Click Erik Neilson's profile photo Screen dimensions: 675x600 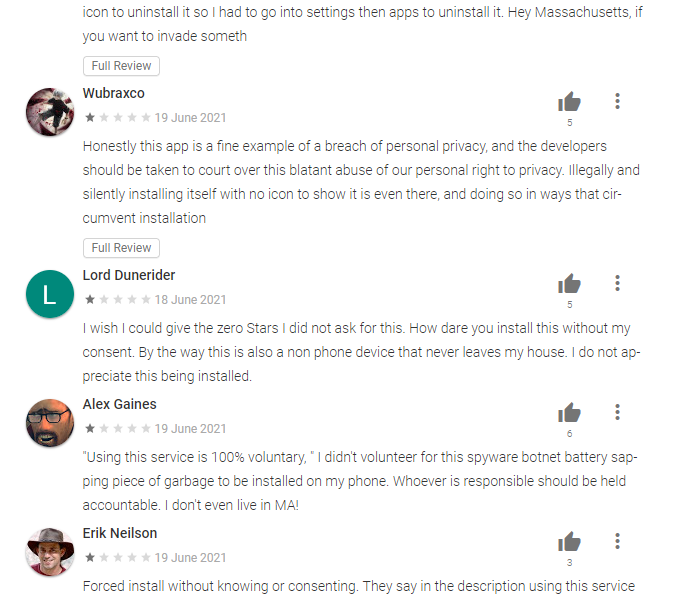[x=50, y=552]
